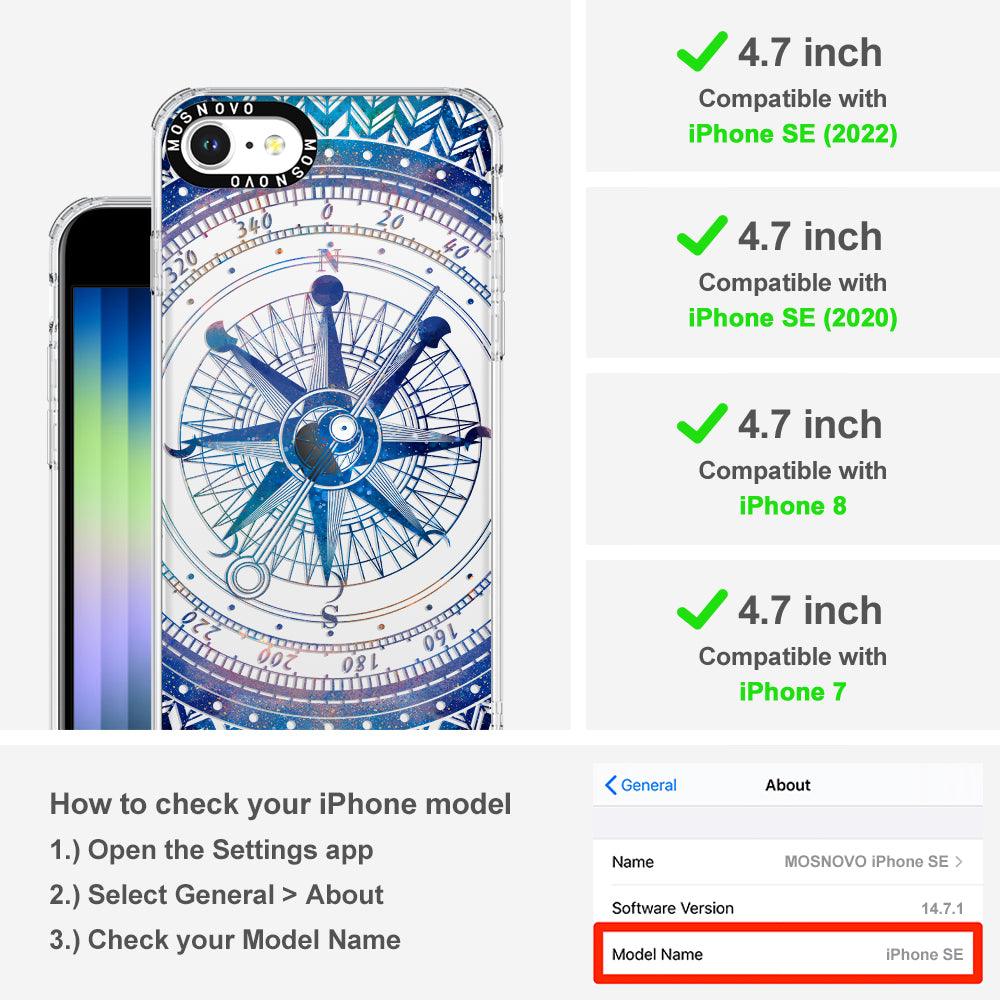1000x1000 pixels.
Task: Tap the blue back chevron next to General
Action: 610,785
